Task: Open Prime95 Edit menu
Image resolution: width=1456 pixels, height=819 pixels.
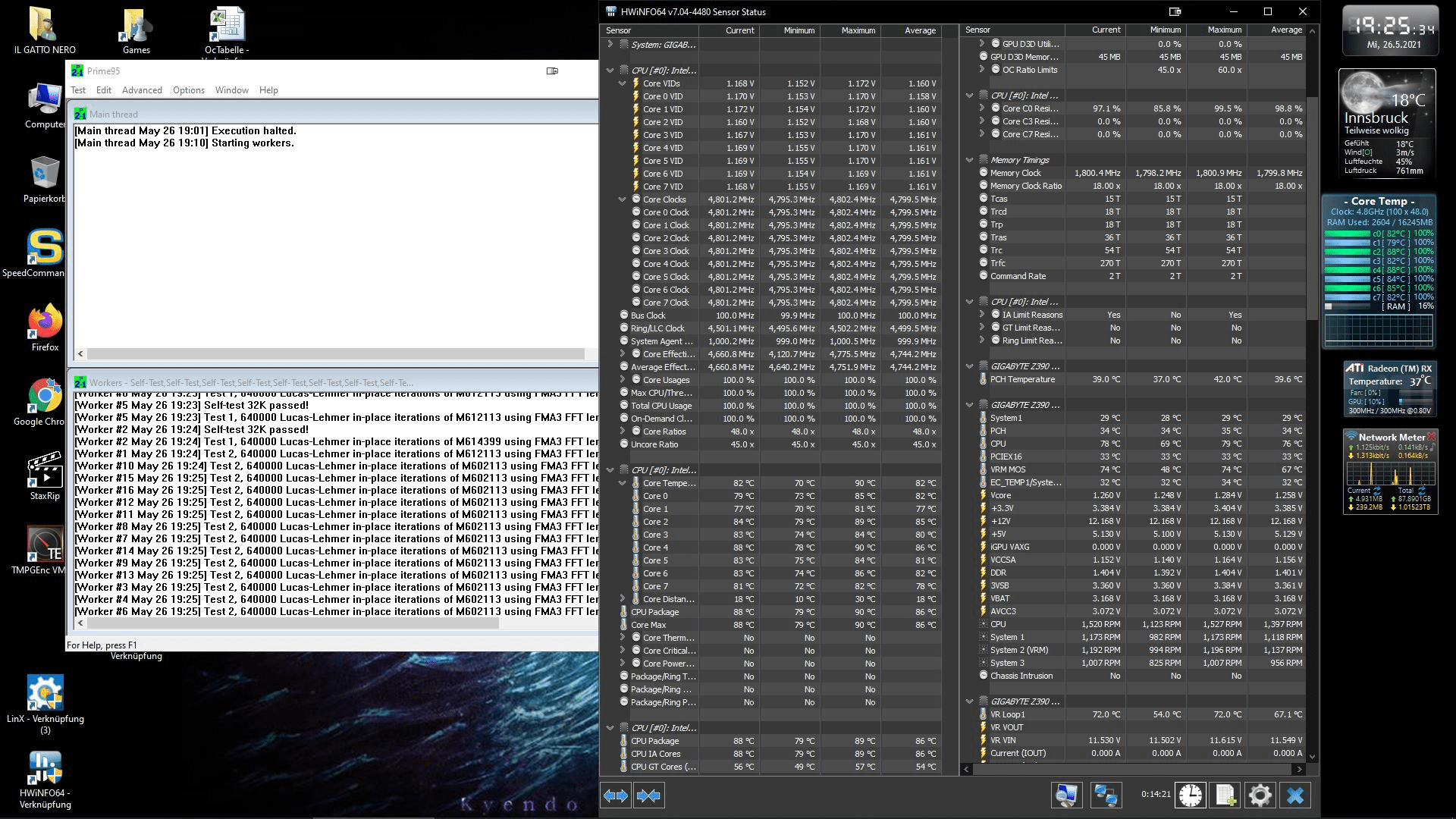Action: click(x=104, y=89)
